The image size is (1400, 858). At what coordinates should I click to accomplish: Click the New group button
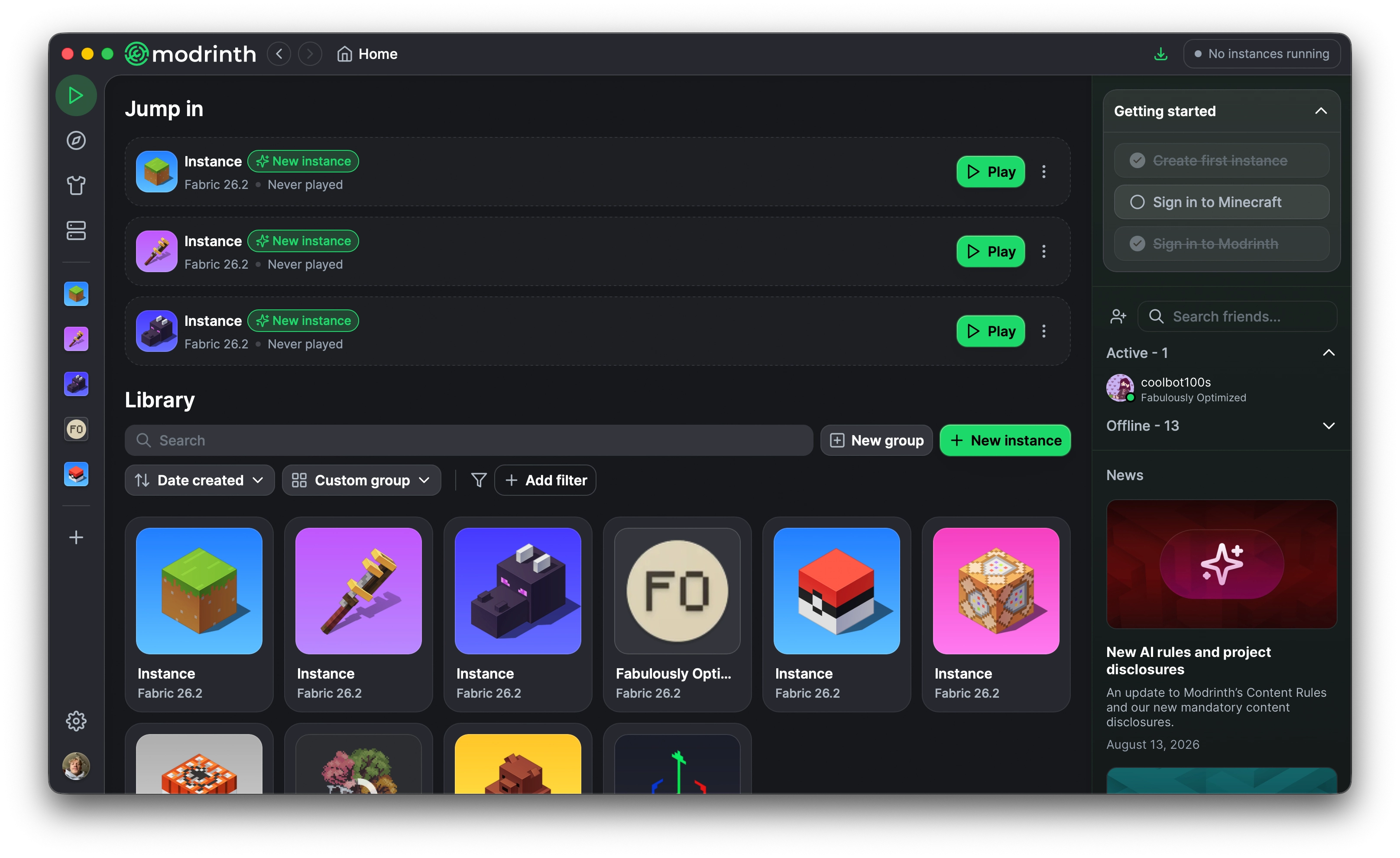pyautogui.click(x=876, y=440)
